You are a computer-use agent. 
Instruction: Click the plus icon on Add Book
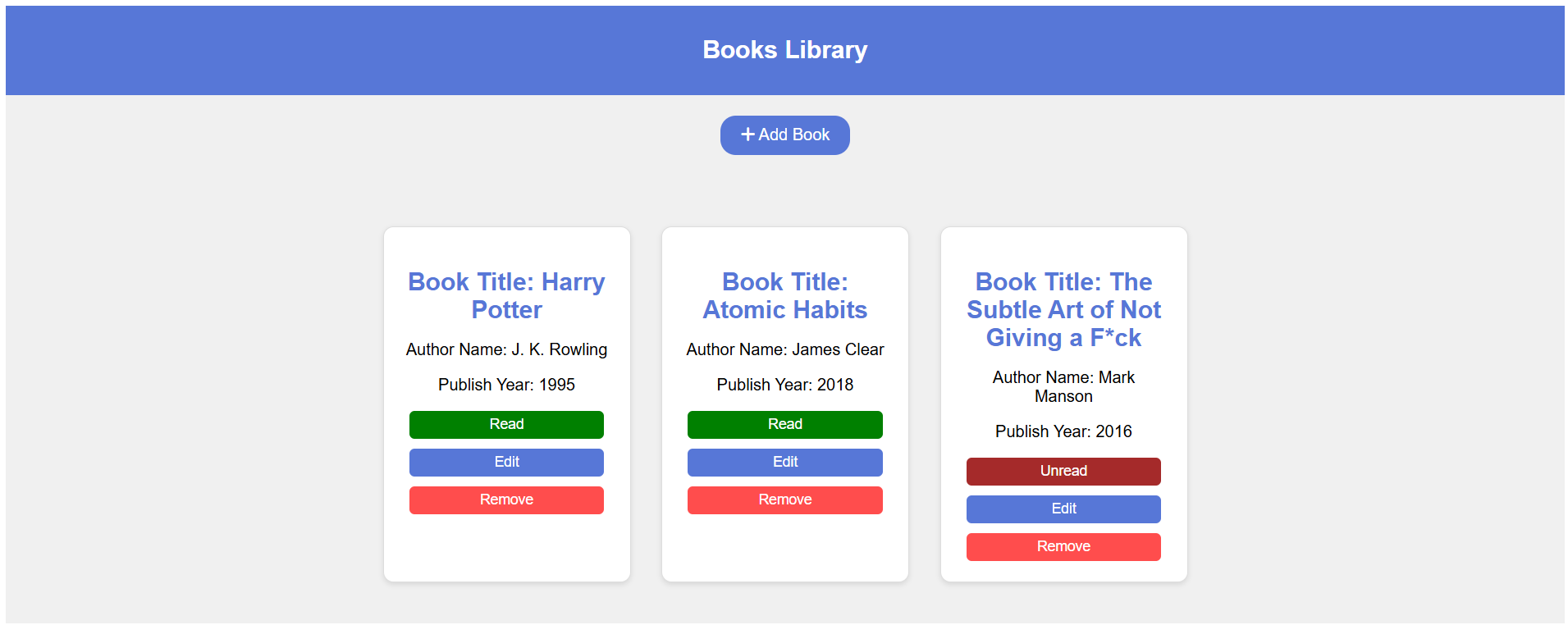point(747,135)
